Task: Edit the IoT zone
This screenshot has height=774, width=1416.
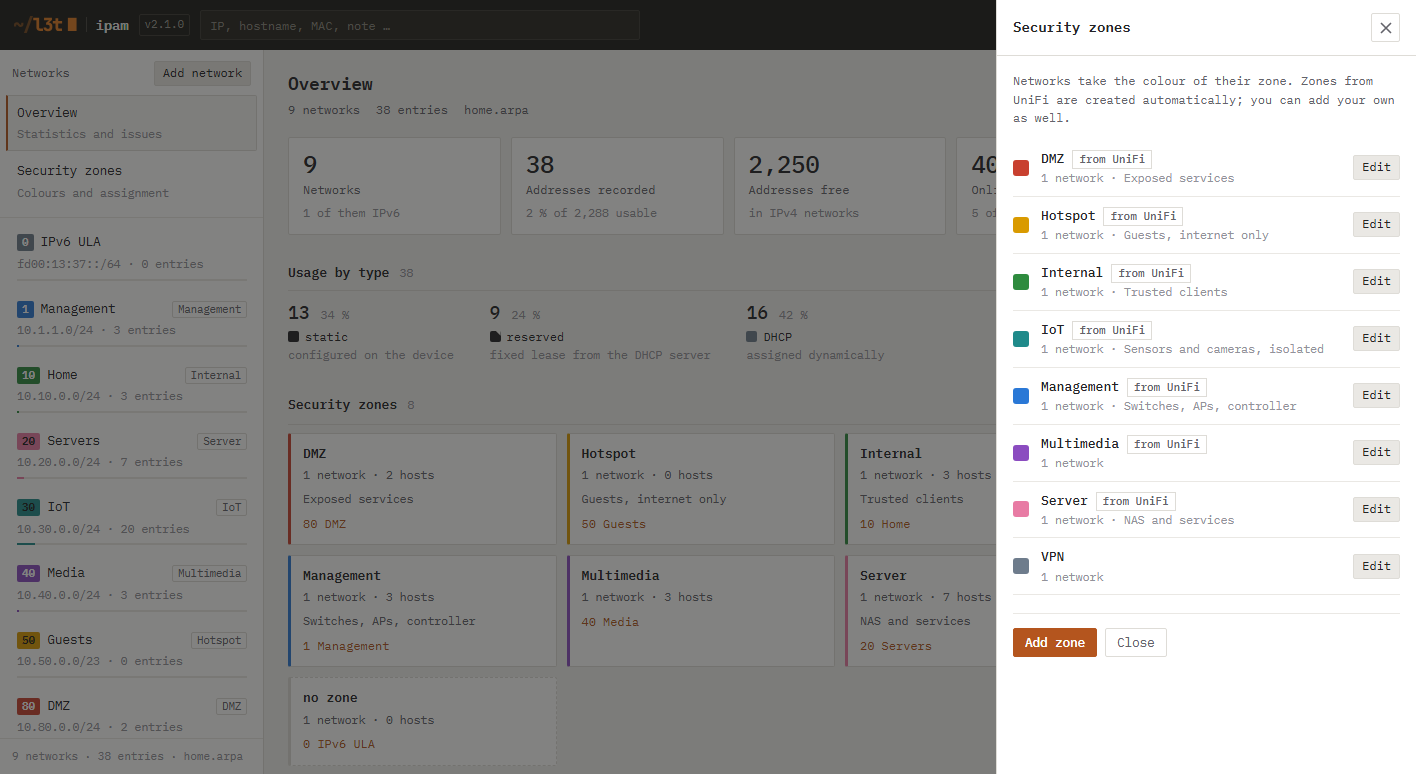Action: [1376, 338]
